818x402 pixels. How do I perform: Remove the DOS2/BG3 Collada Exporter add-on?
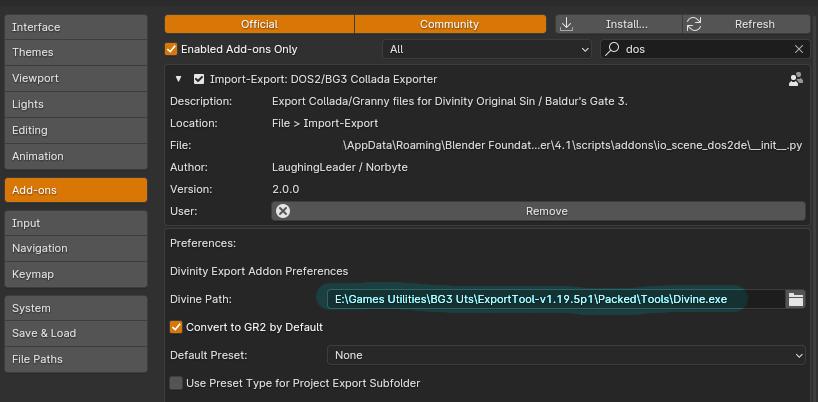pos(538,211)
